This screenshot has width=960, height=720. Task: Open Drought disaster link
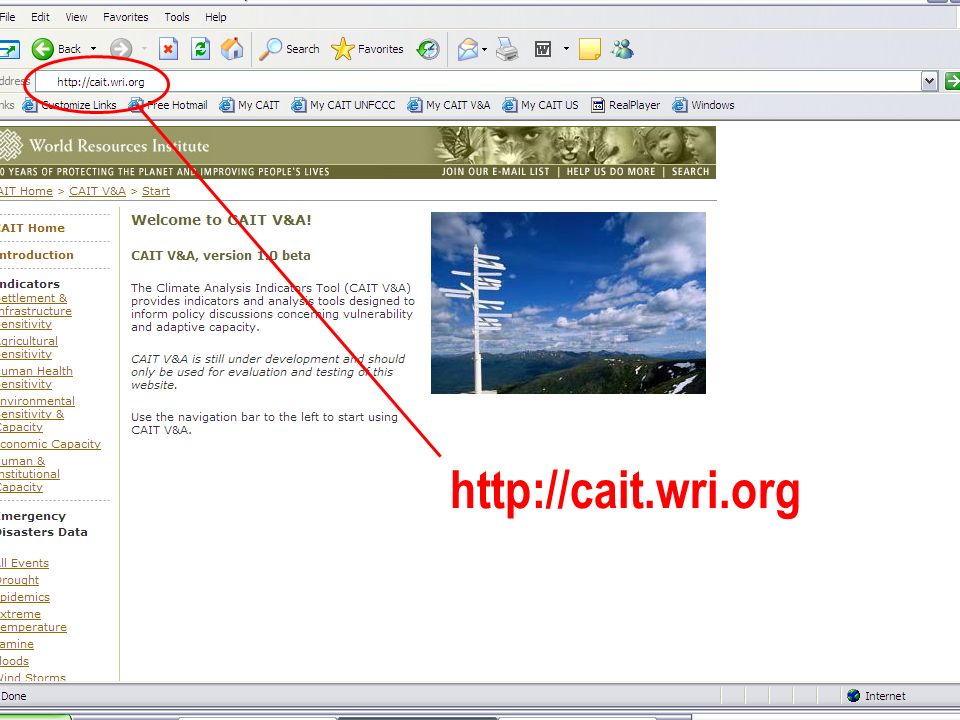coord(19,580)
